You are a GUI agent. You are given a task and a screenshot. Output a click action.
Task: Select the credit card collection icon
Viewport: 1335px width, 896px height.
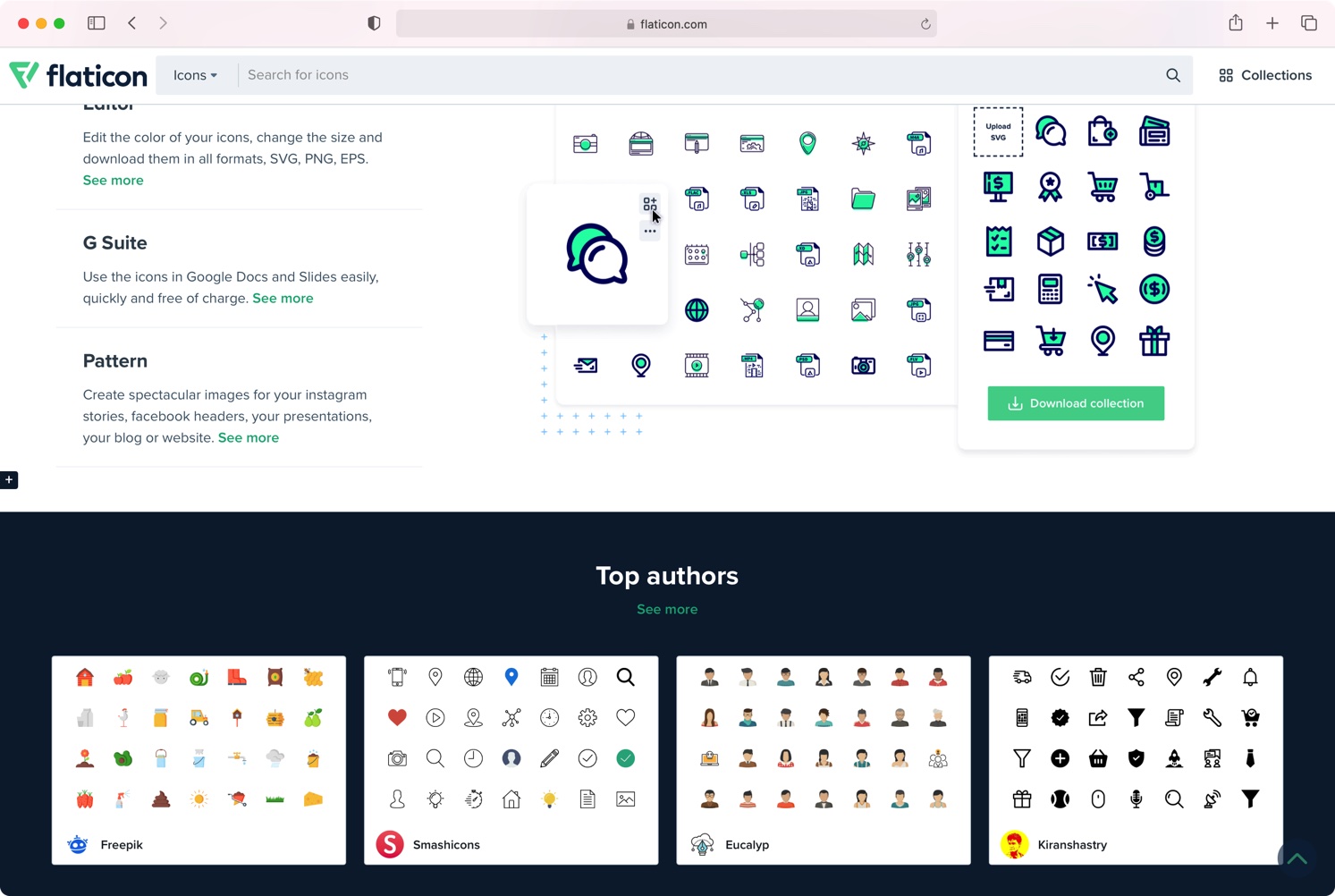(998, 341)
